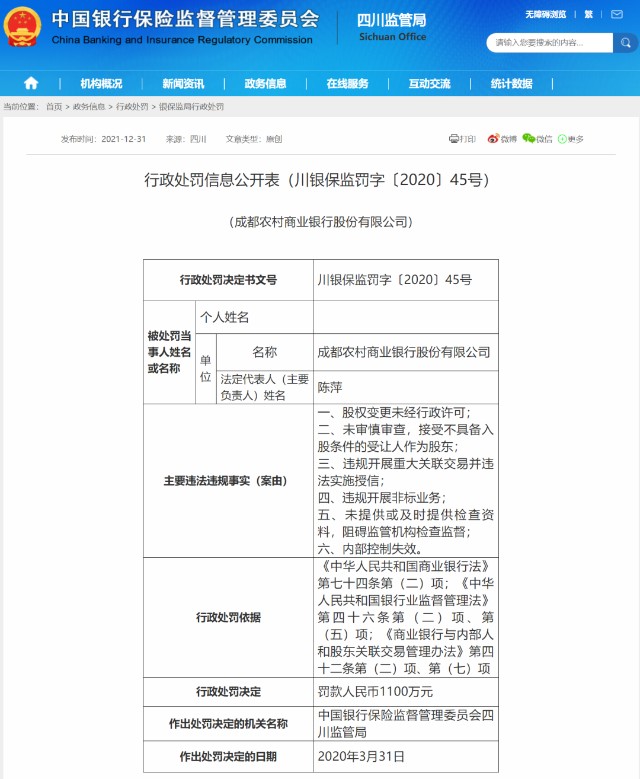This screenshot has height=779, width=640.
Task: Click label 行政处罚决定书文号
Action: 228,280
